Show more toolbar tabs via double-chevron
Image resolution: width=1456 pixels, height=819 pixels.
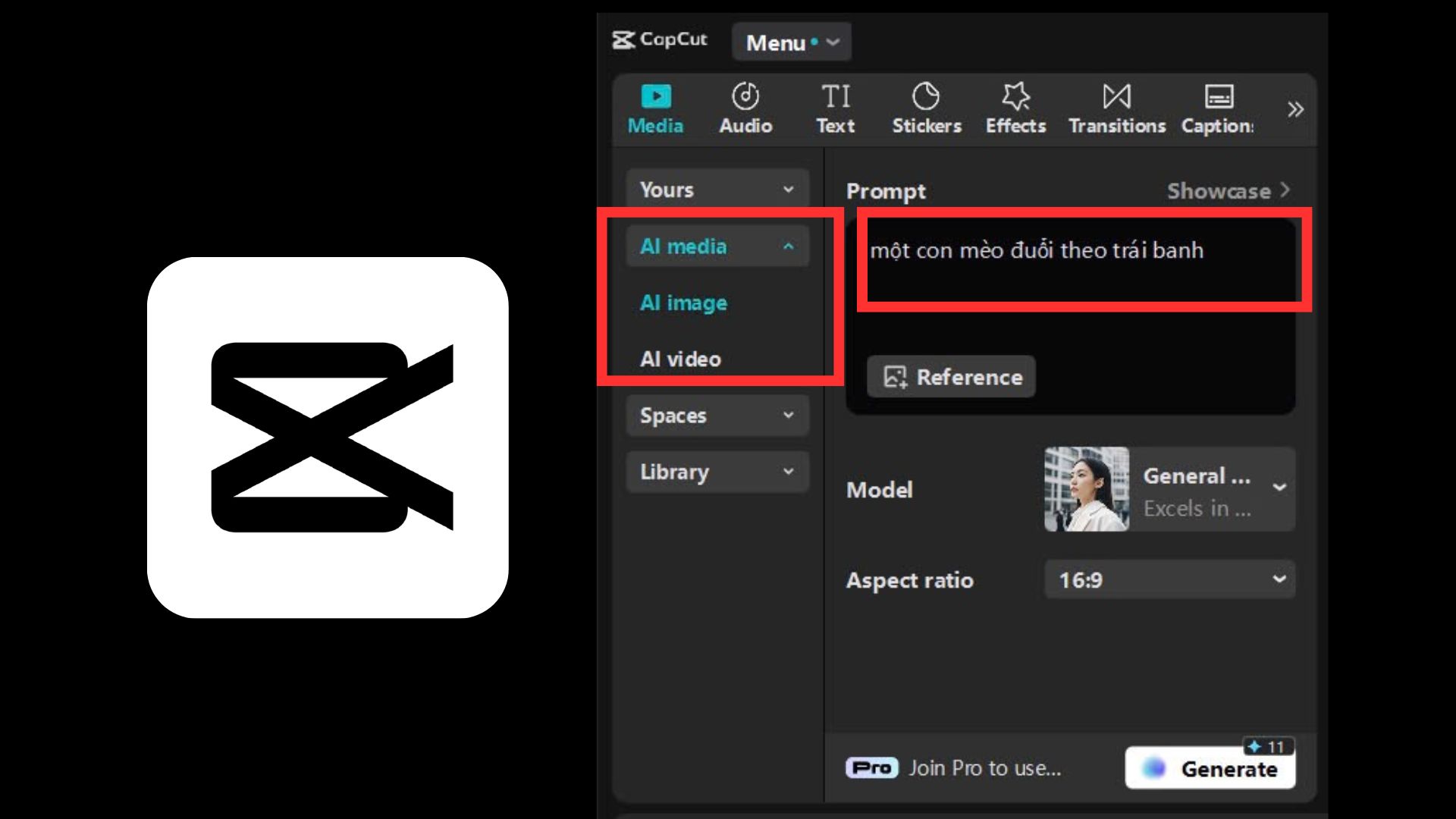1295,109
